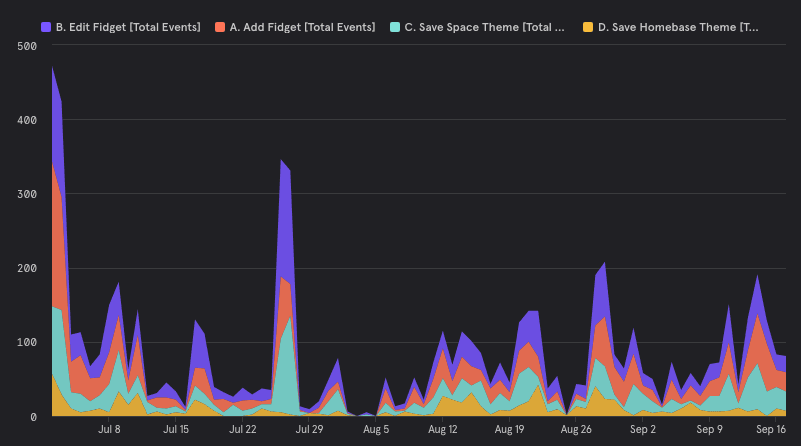Select the Aug 5 date label
This screenshot has height=446, width=801.
point(376,429)
